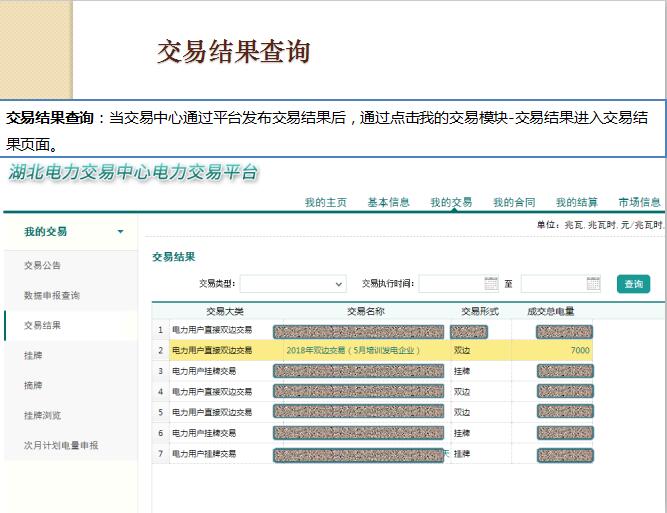Viewport: 667px width, 513px height.
Task: Collapse the 我的交易 sidebar arrow
Action: (121, 232)
